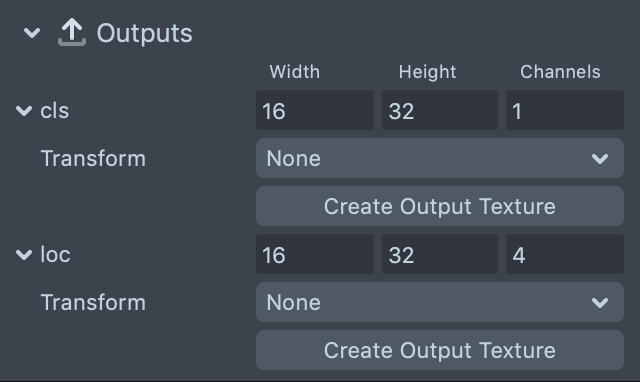Click the Outputs upload icon
Image resolution: width=640 pixels, height=382 pixels.
[x=72, y=33]
